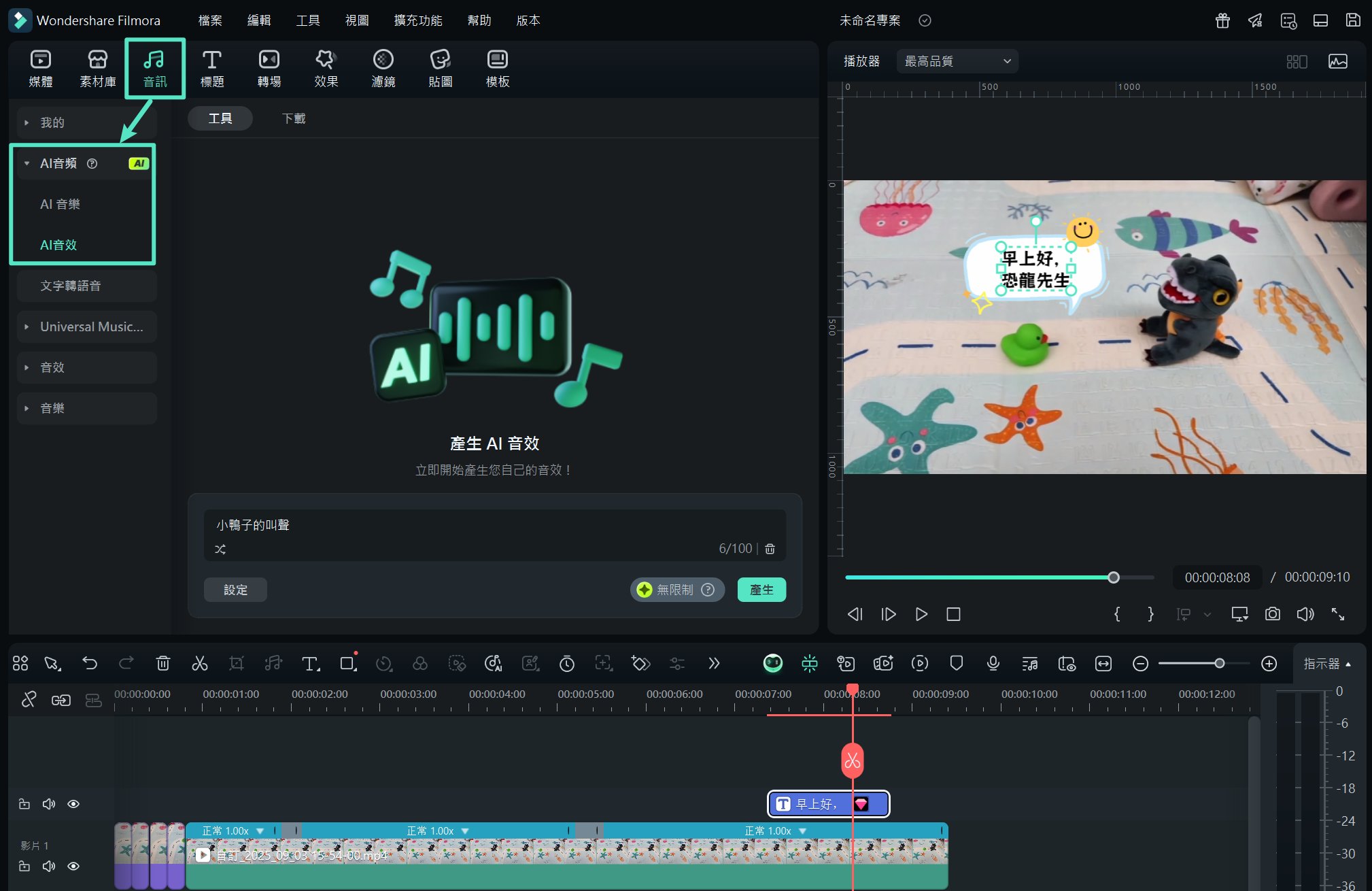This screenshot has width=1372, height=891.
Task: Switch to the 下載 tab
Action: (x=294, y=118)
